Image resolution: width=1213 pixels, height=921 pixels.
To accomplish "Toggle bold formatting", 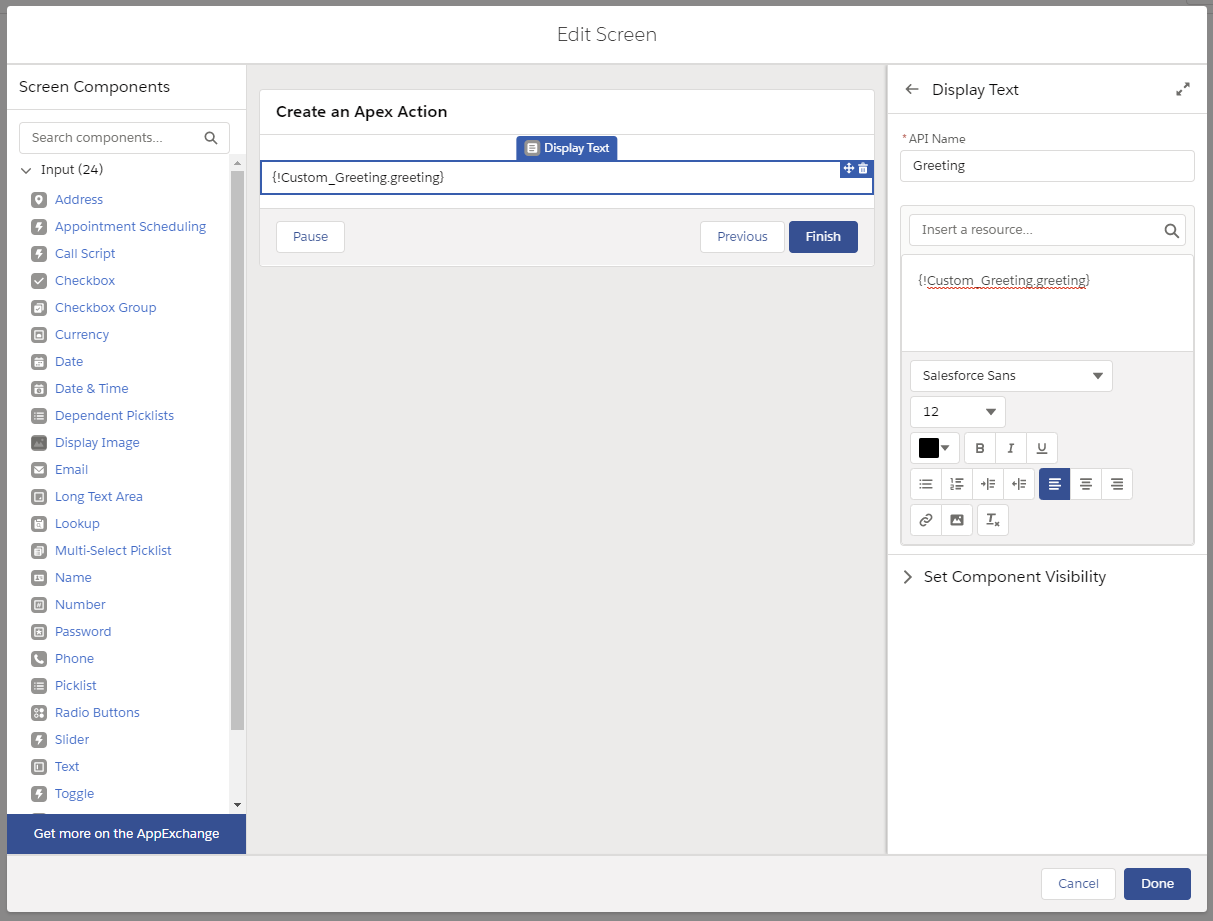I will click(979, 447).
